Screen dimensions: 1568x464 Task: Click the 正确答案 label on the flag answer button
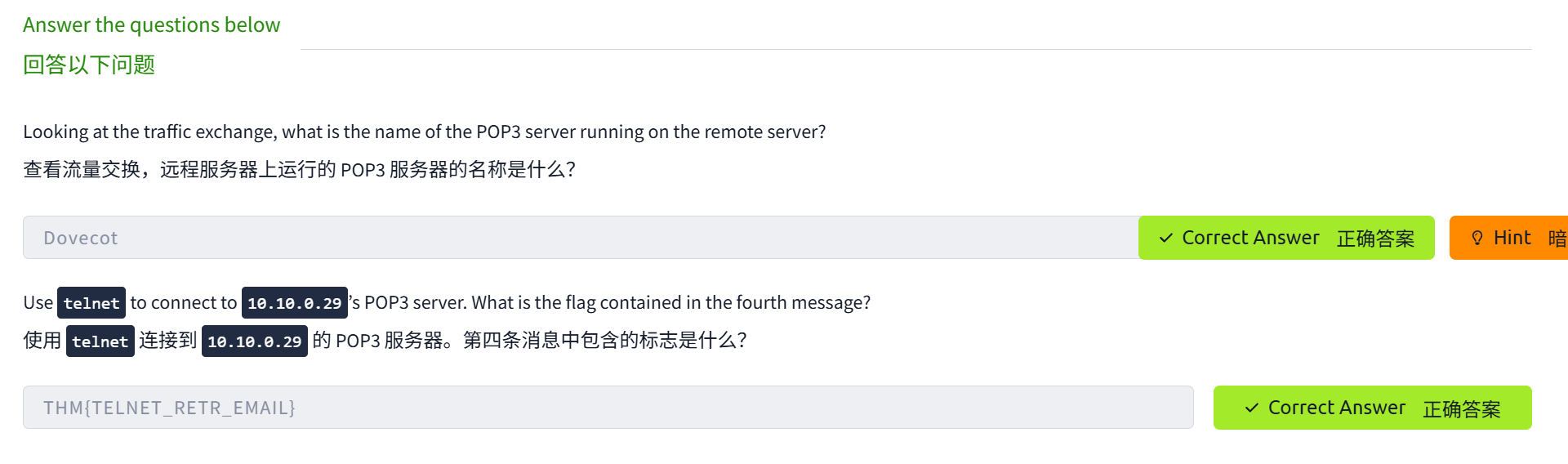[x=1462, y=408]
